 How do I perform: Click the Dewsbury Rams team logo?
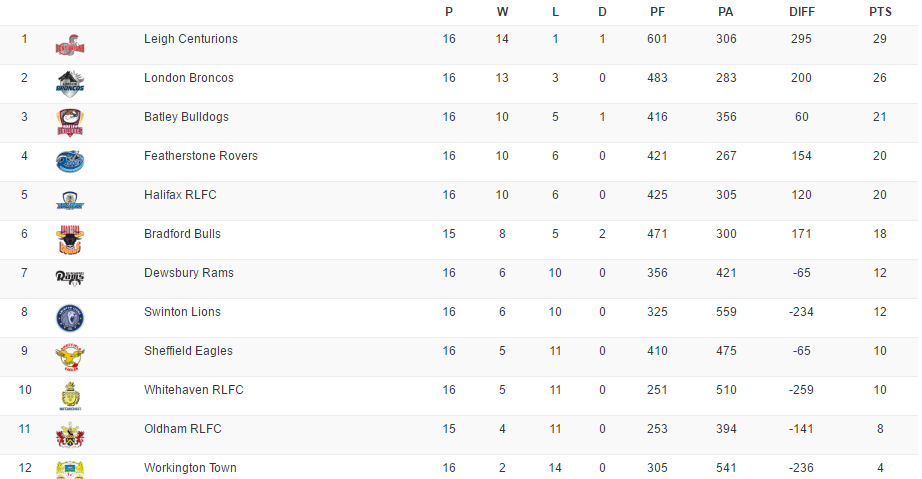[70, 277]
